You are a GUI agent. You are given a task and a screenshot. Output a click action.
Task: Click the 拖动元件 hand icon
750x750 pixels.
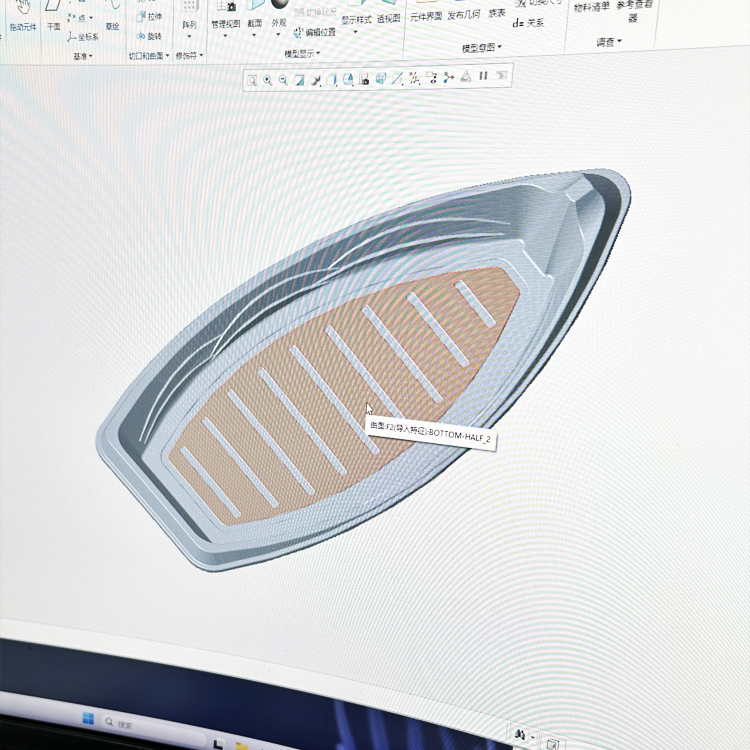click(22, 6)
